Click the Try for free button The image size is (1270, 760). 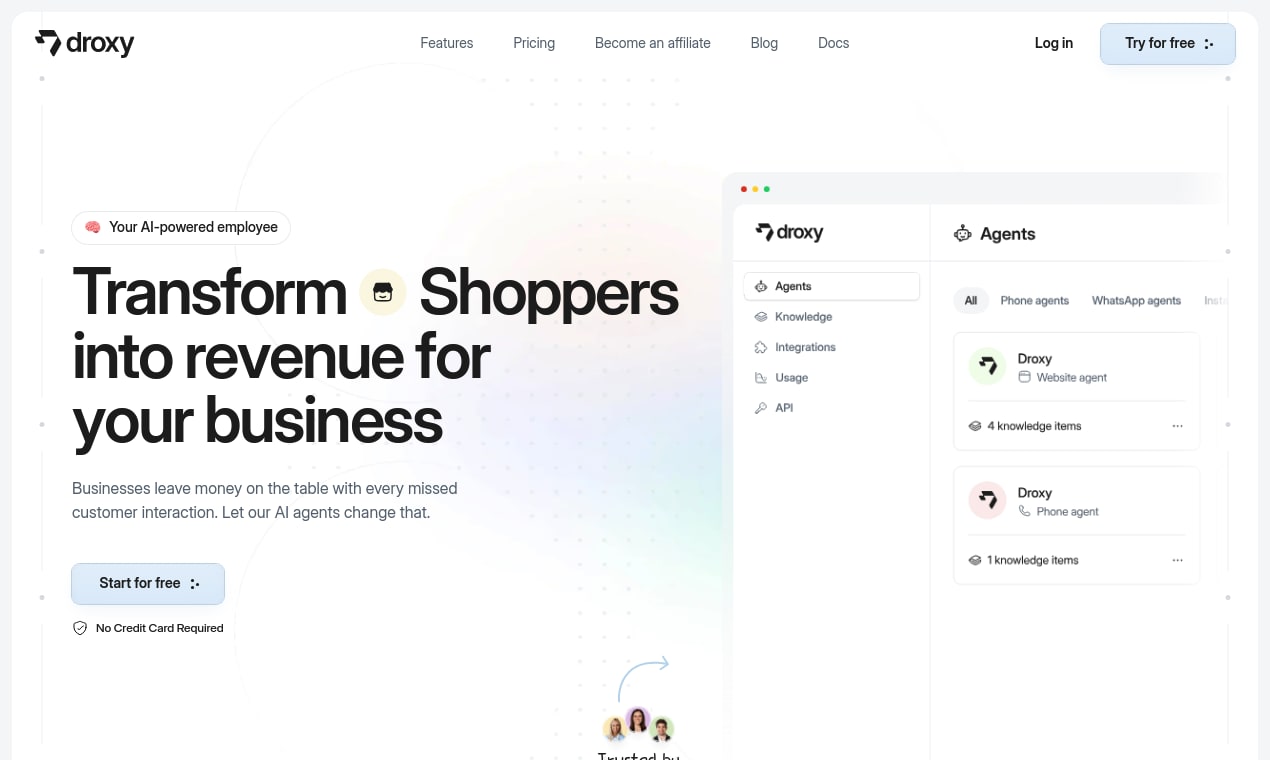point(1168,44)
